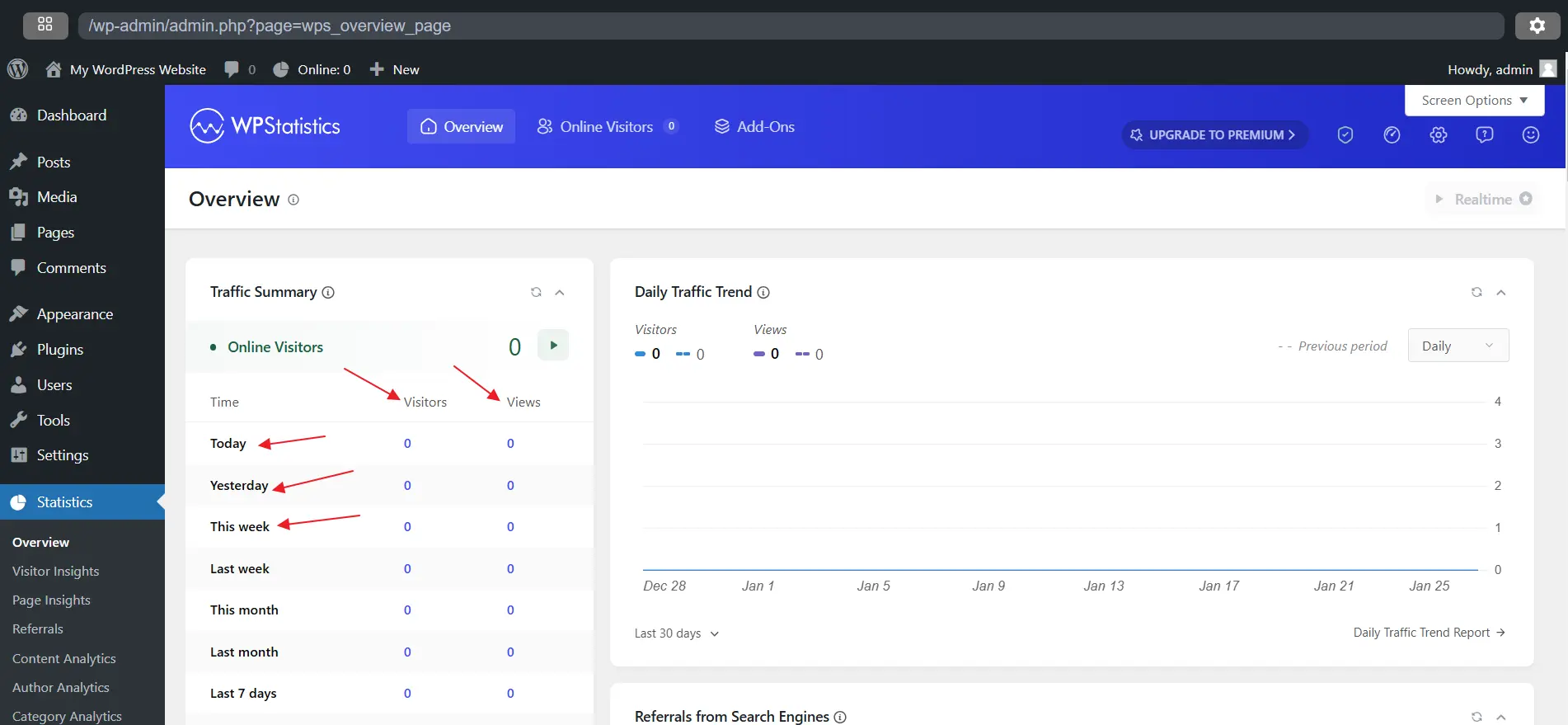1568x725 pixels.
Task: Open Posts menu in sidebar
Action: point(82,162)
